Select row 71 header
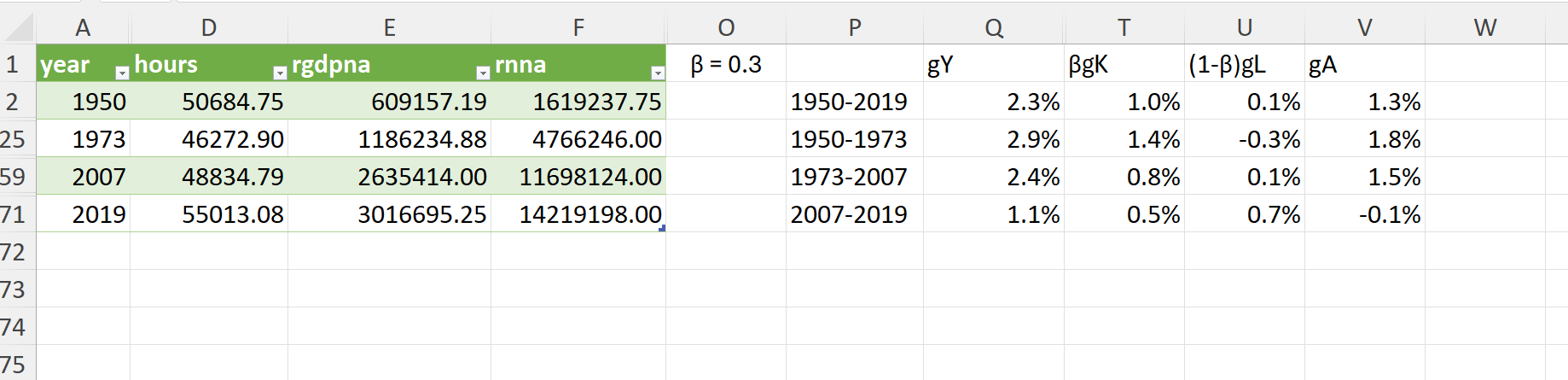Viewport: 1568px width, 380px height. (x=14, y=214)
